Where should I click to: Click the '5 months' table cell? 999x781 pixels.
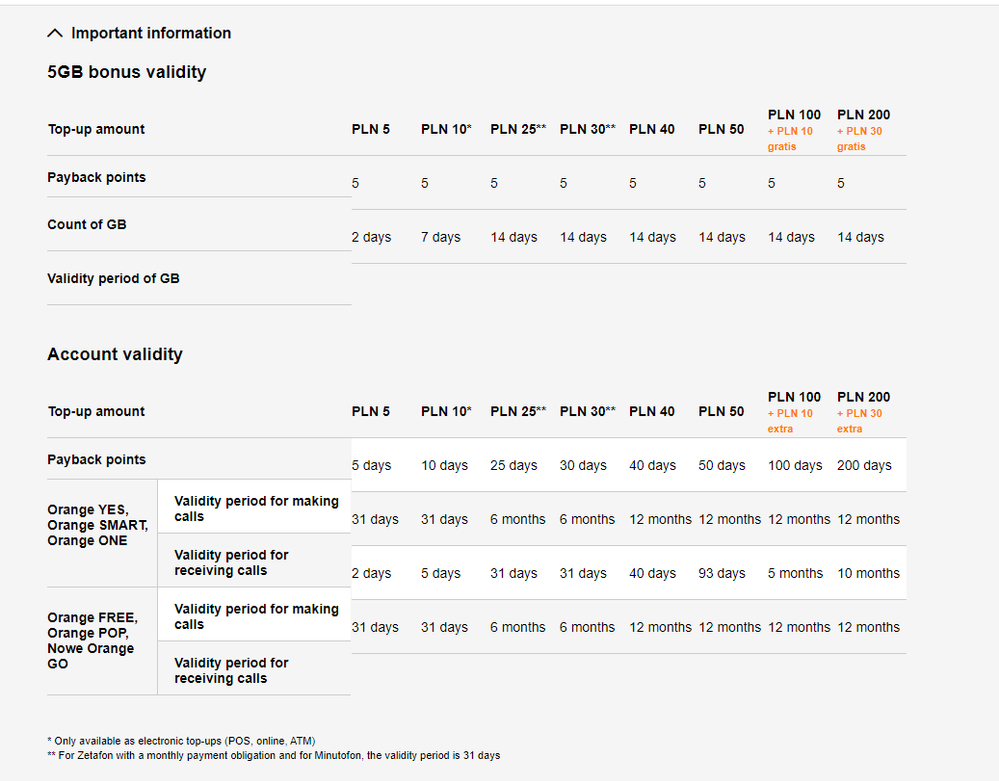pyautogui.click(x=794, y=573)
